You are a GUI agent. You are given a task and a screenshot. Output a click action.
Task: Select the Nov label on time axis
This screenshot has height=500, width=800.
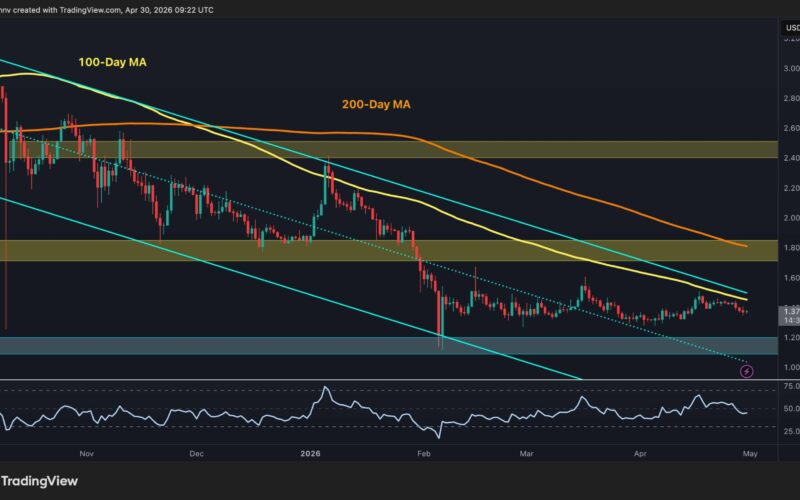[87, 454]
